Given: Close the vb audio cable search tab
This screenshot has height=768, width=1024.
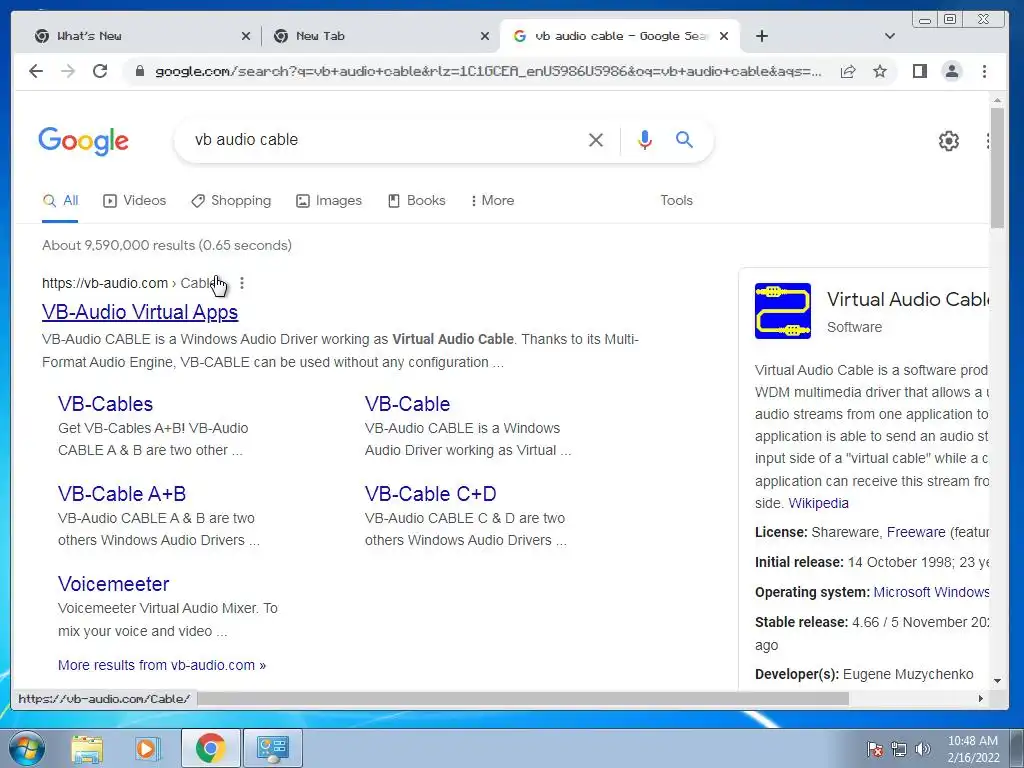Looking at the screenshot, I should click(x=724, y=36).
